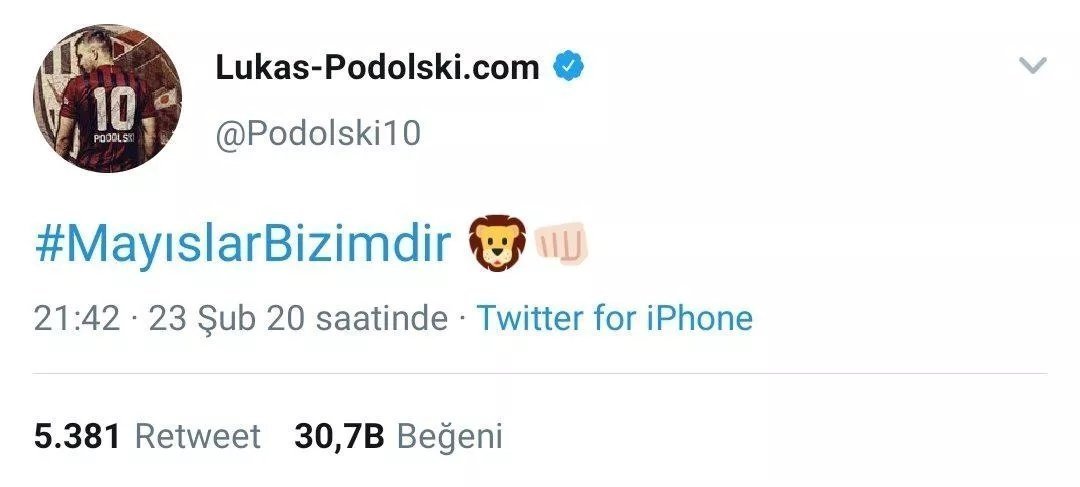Screen dimensions: 1080x487
Task: View the Retweet label list
Action: click(x=197, y=436)
